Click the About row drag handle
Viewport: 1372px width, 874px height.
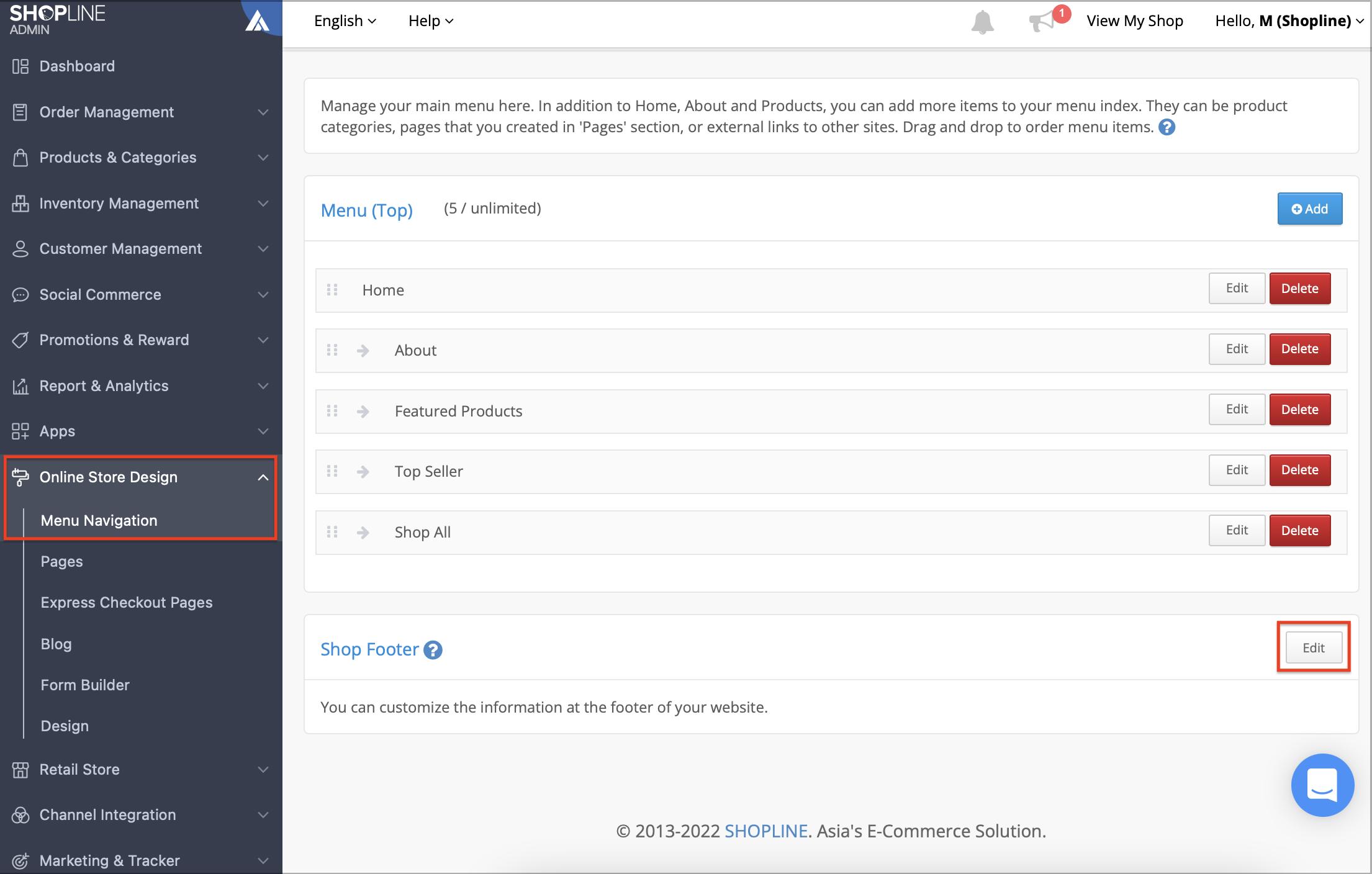[332, 350]
